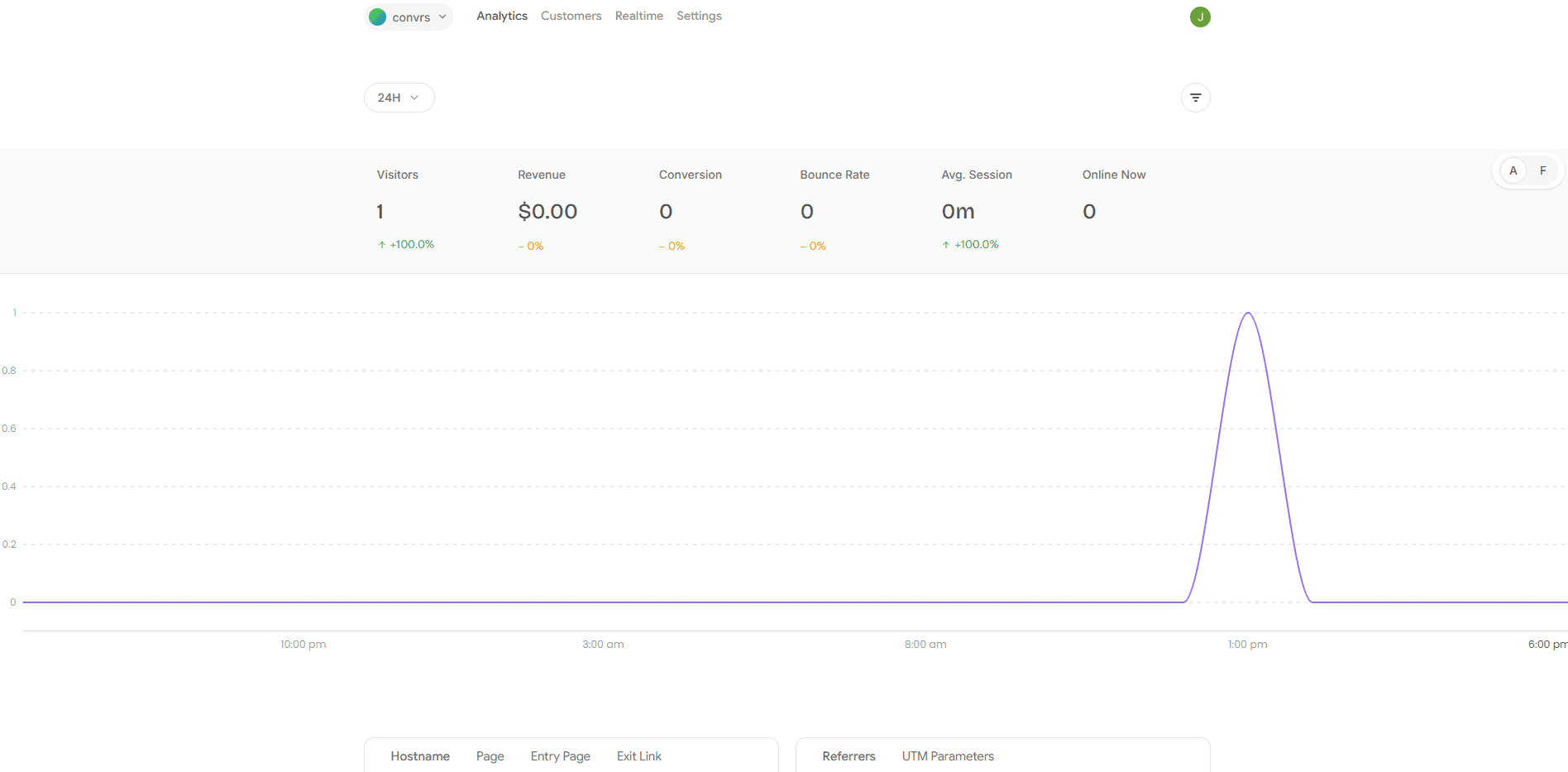Select the Conversion metric card
The height and width of the screenshot is (772, 1568).
coord(717,210)
